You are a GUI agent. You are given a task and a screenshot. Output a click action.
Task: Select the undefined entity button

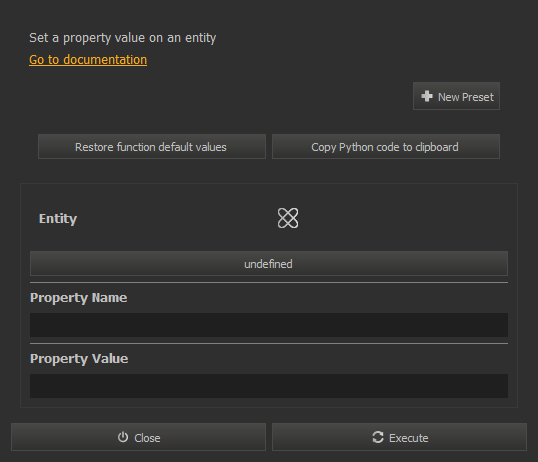tap(269, 264)
